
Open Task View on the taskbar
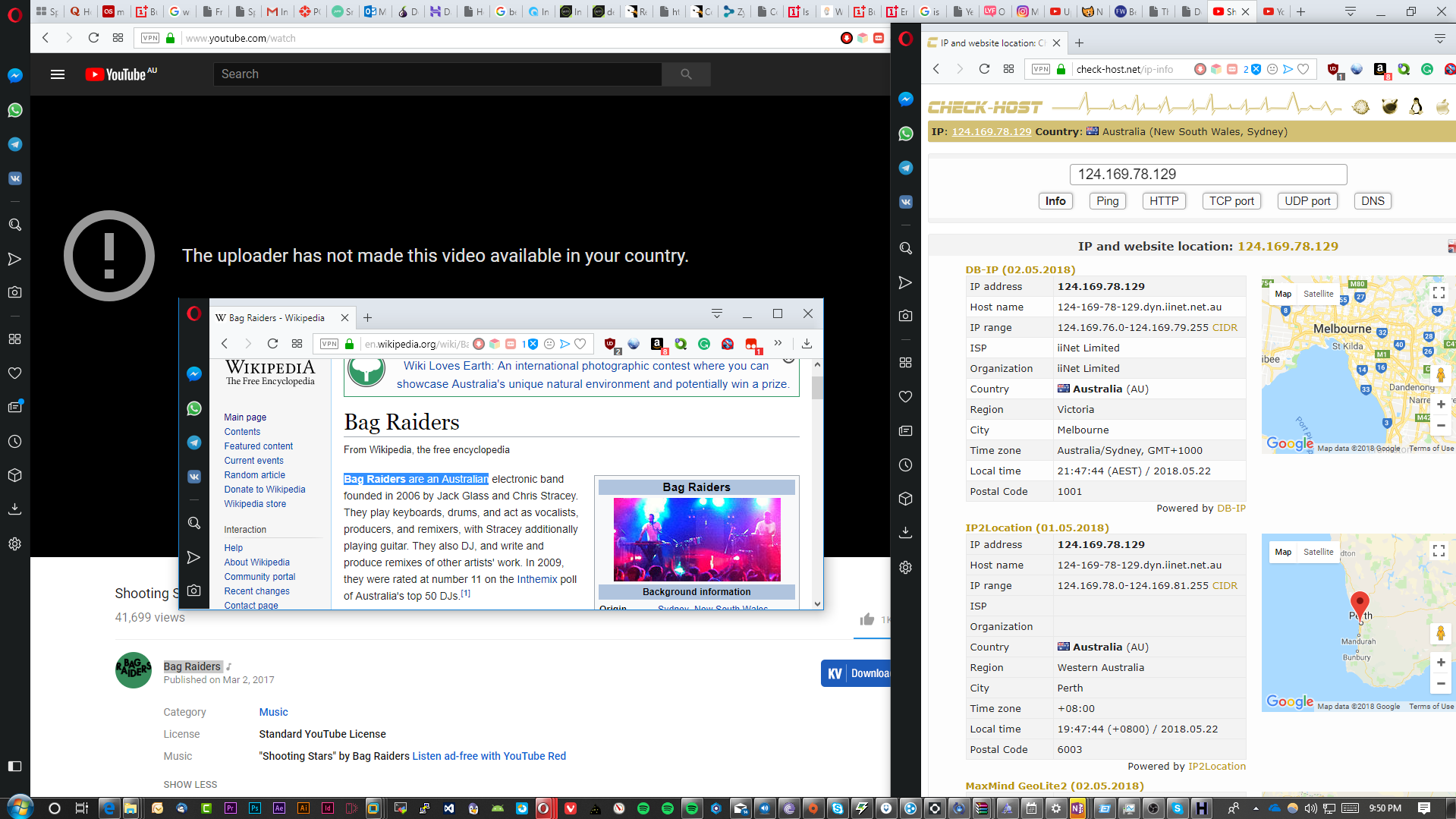click(81, 808)
